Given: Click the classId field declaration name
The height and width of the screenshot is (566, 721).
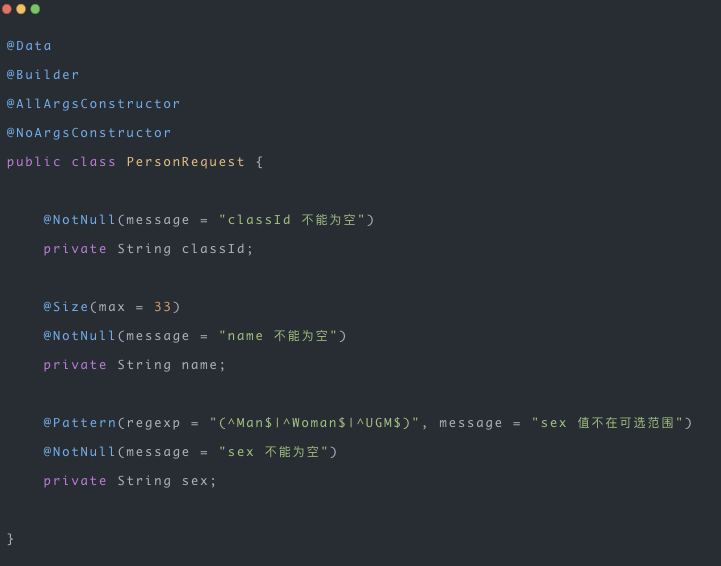Looking at the screenshot, I should coord(214,249).
